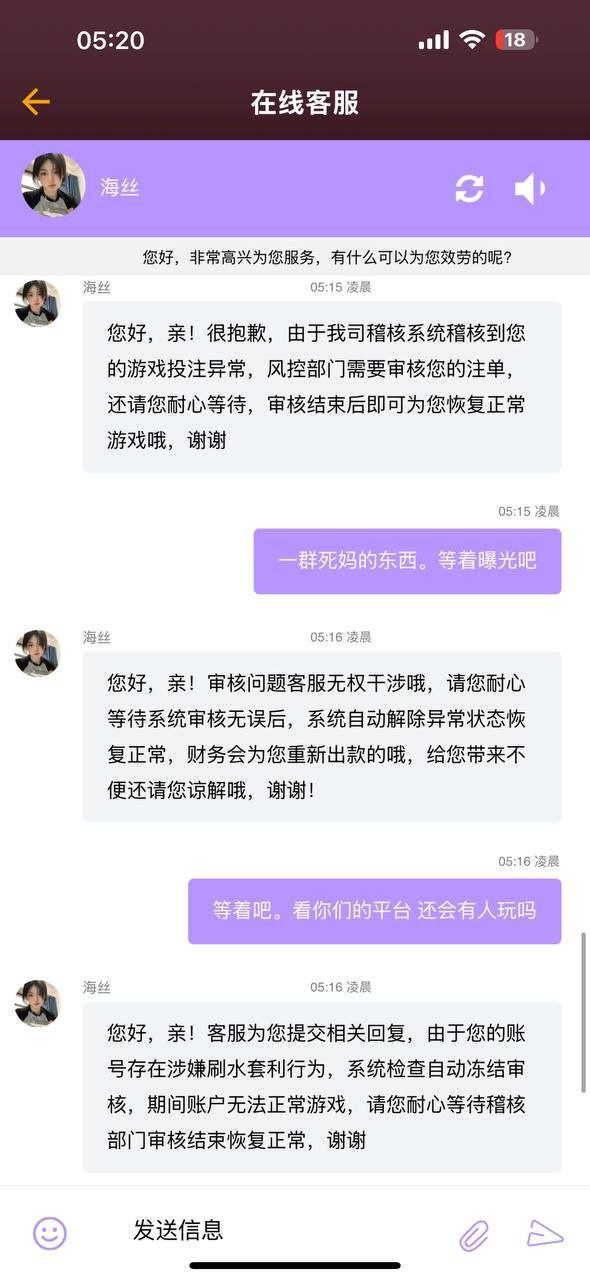The height and width of the screenshot is (1280, 590).
Task: Tap the refresh chat icon
Action: tap(469, 188)
